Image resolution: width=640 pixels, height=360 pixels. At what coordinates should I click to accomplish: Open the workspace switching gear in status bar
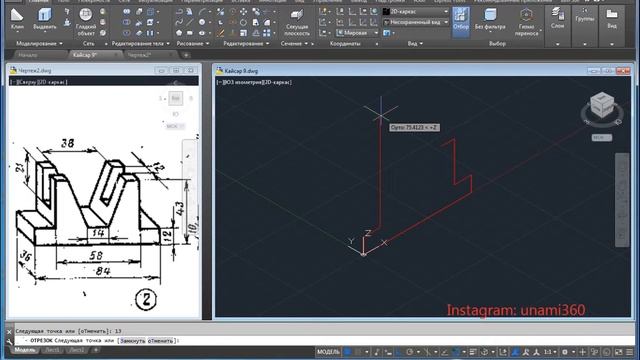tap(565, 351)
